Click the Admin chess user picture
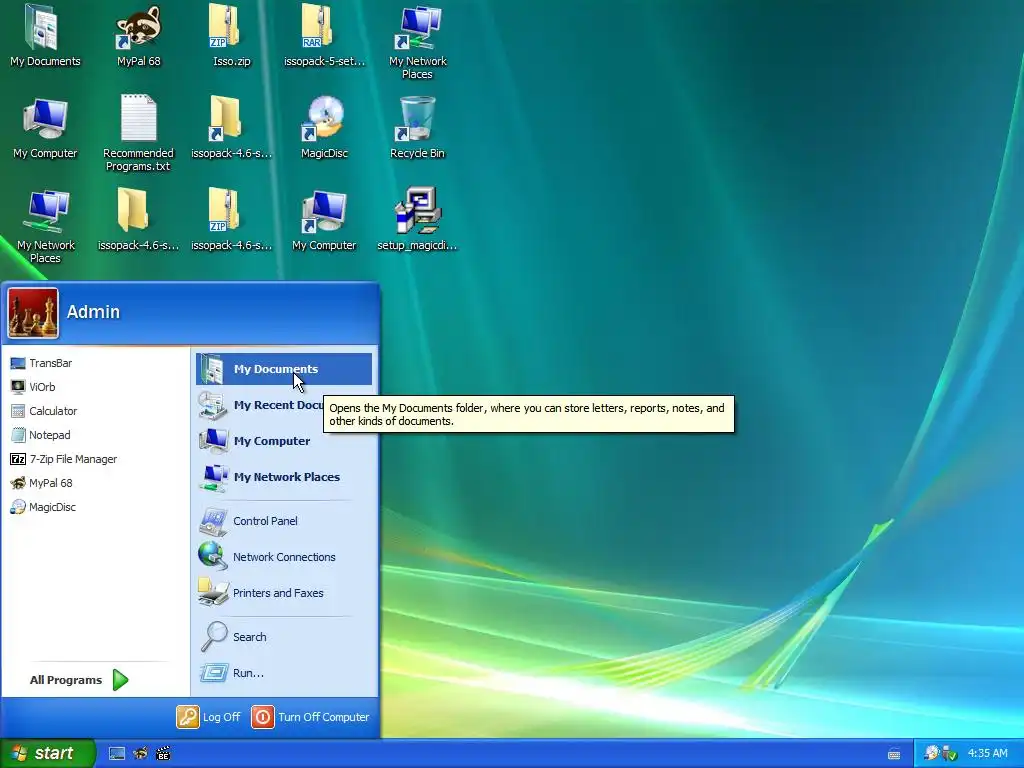The width and height of the screenshot is (1024, 768). [33, 313]
